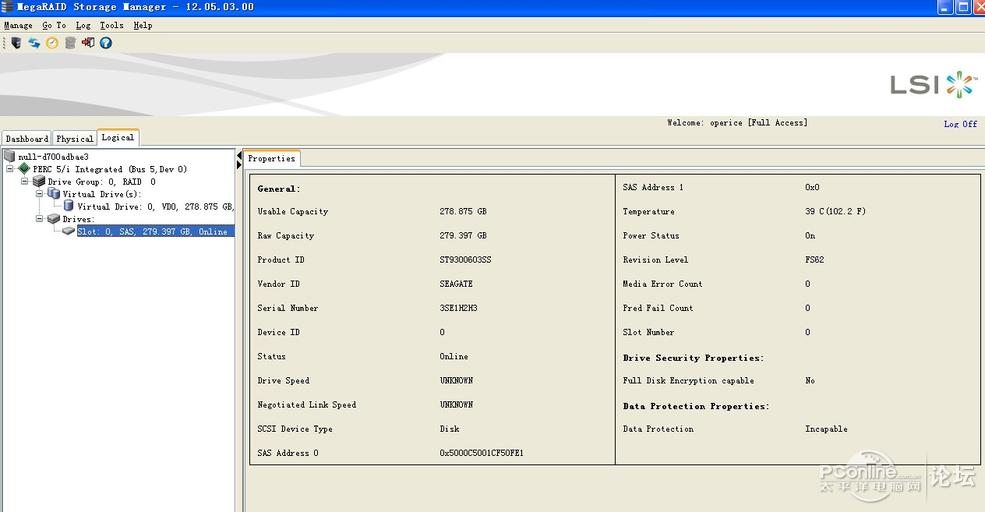The height and width of the screenshot is (512, 985).
Task: Select Drive Group: 0, RAID 0 row
Action: pos(102,182)
